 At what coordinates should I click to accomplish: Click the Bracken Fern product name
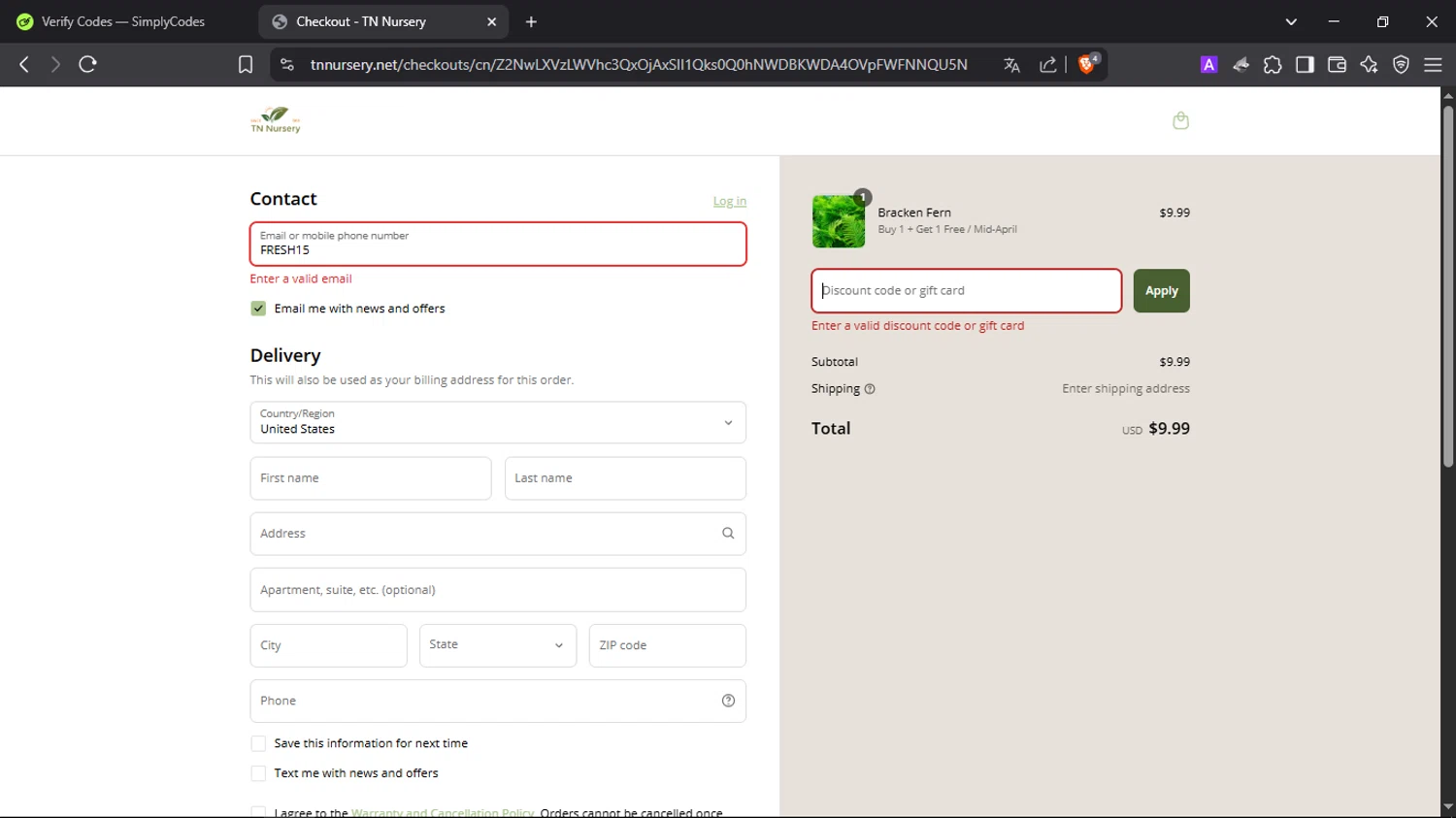pos(914,213)
